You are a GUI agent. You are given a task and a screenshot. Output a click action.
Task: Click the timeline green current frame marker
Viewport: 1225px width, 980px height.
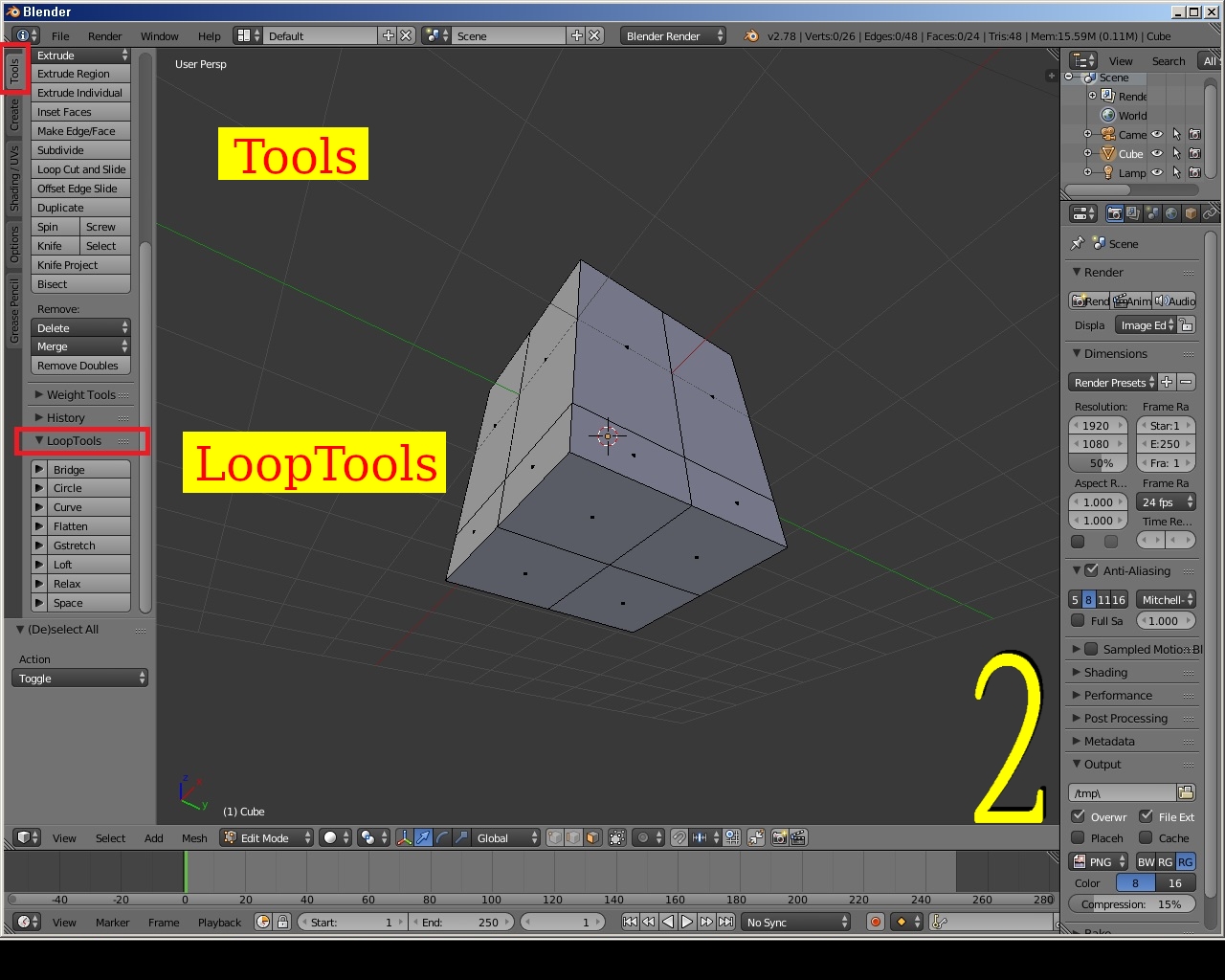(x=185, y=871)
